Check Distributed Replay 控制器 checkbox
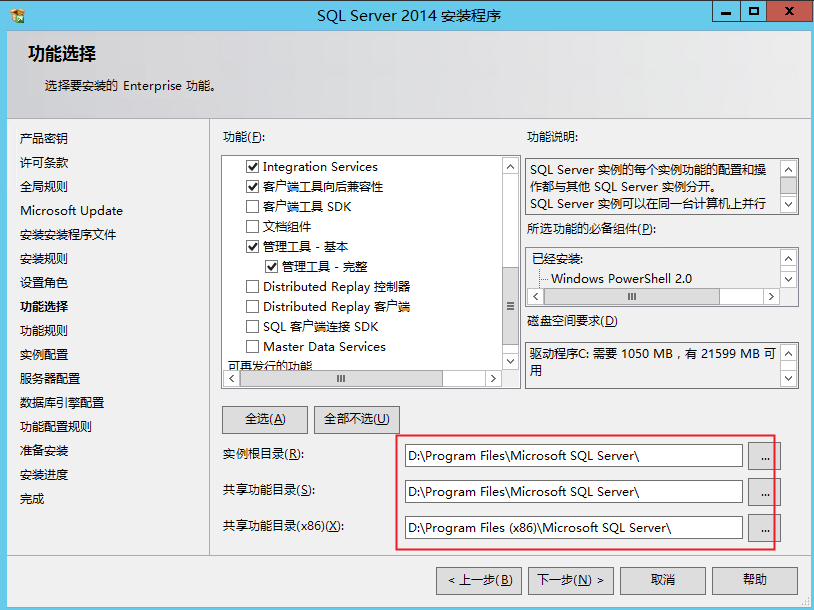 coord(252,287)
